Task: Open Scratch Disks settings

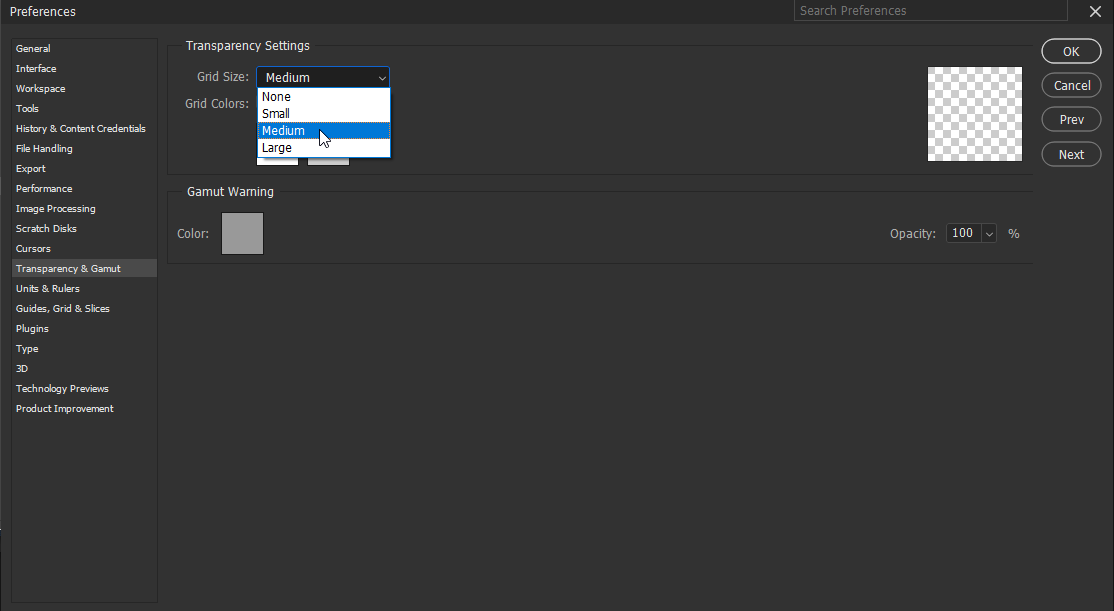Action: click(x=45, y=228)
